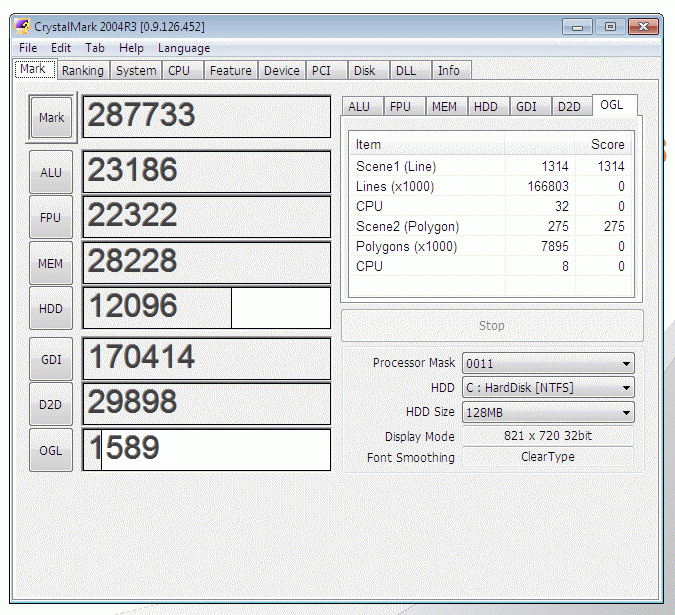Open the Help menu
This screenshot has width=675, height=615.
tap(131, 48)
